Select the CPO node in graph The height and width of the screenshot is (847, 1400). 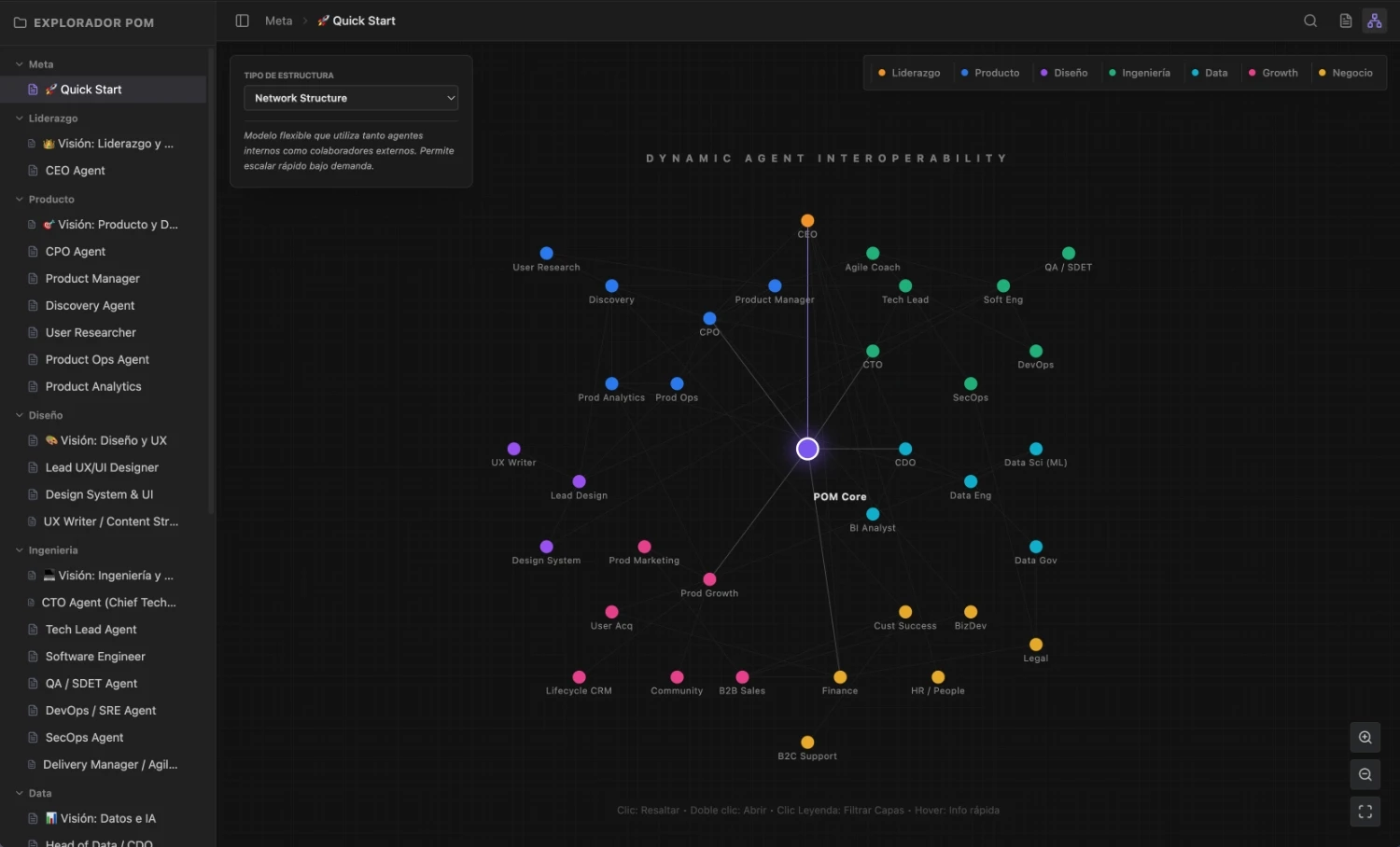click(709, 318)
